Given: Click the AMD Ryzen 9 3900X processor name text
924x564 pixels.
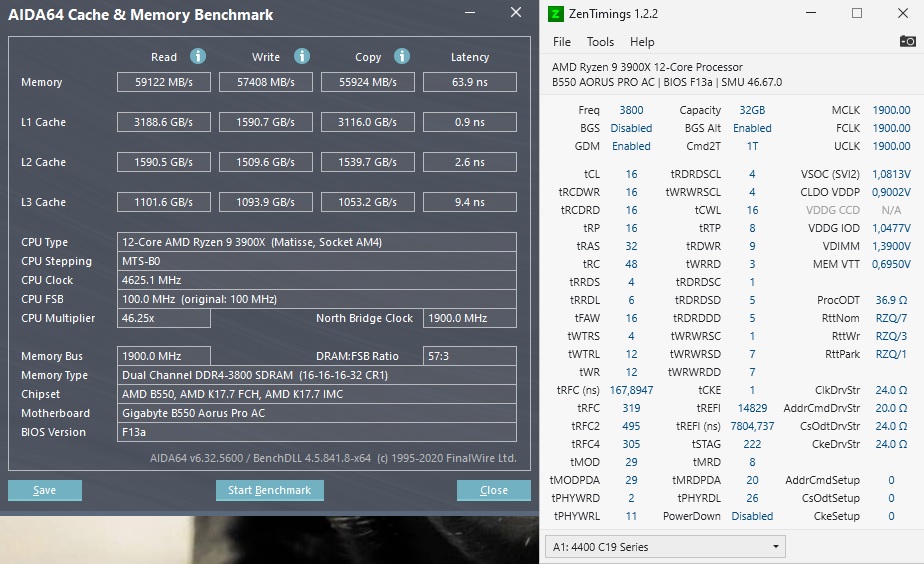Looking at the screenshot, I should point(647,67).
